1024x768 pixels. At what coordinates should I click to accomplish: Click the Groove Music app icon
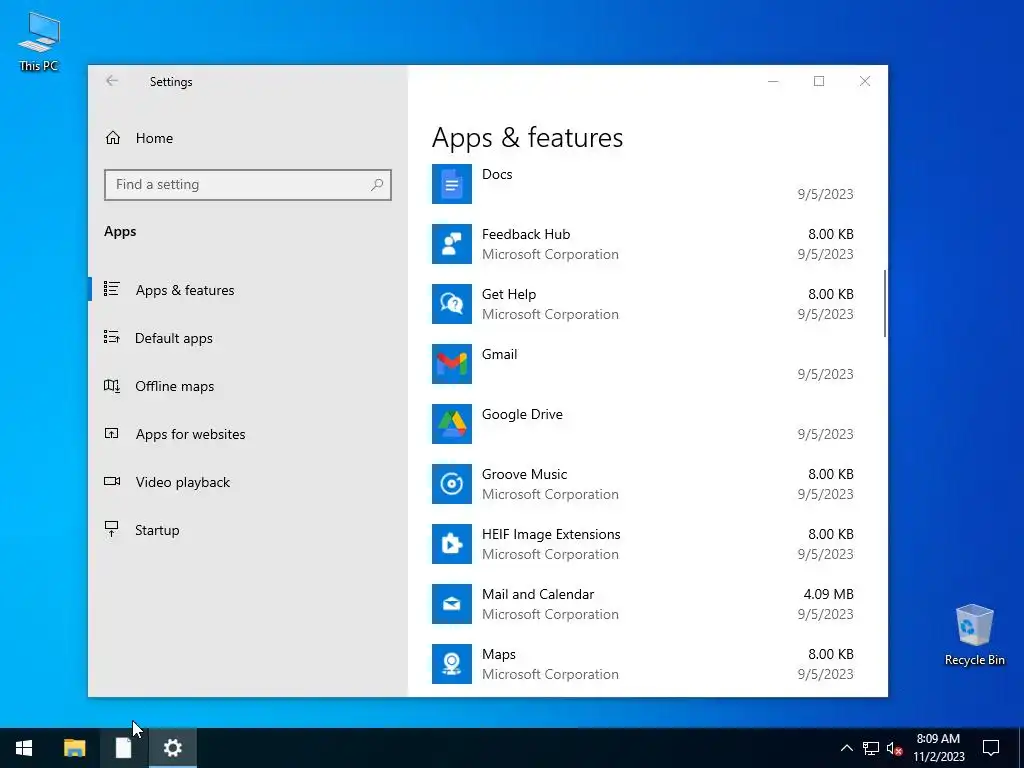tap(451, 485)
